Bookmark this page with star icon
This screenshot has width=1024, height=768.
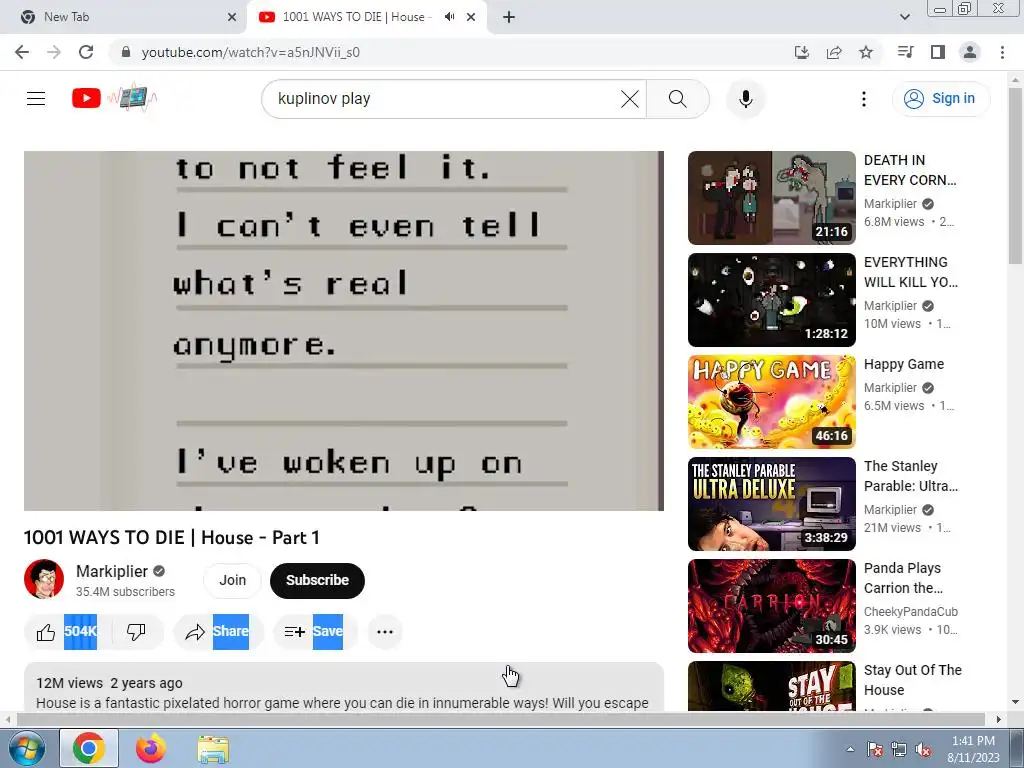[x=866, y=52]
